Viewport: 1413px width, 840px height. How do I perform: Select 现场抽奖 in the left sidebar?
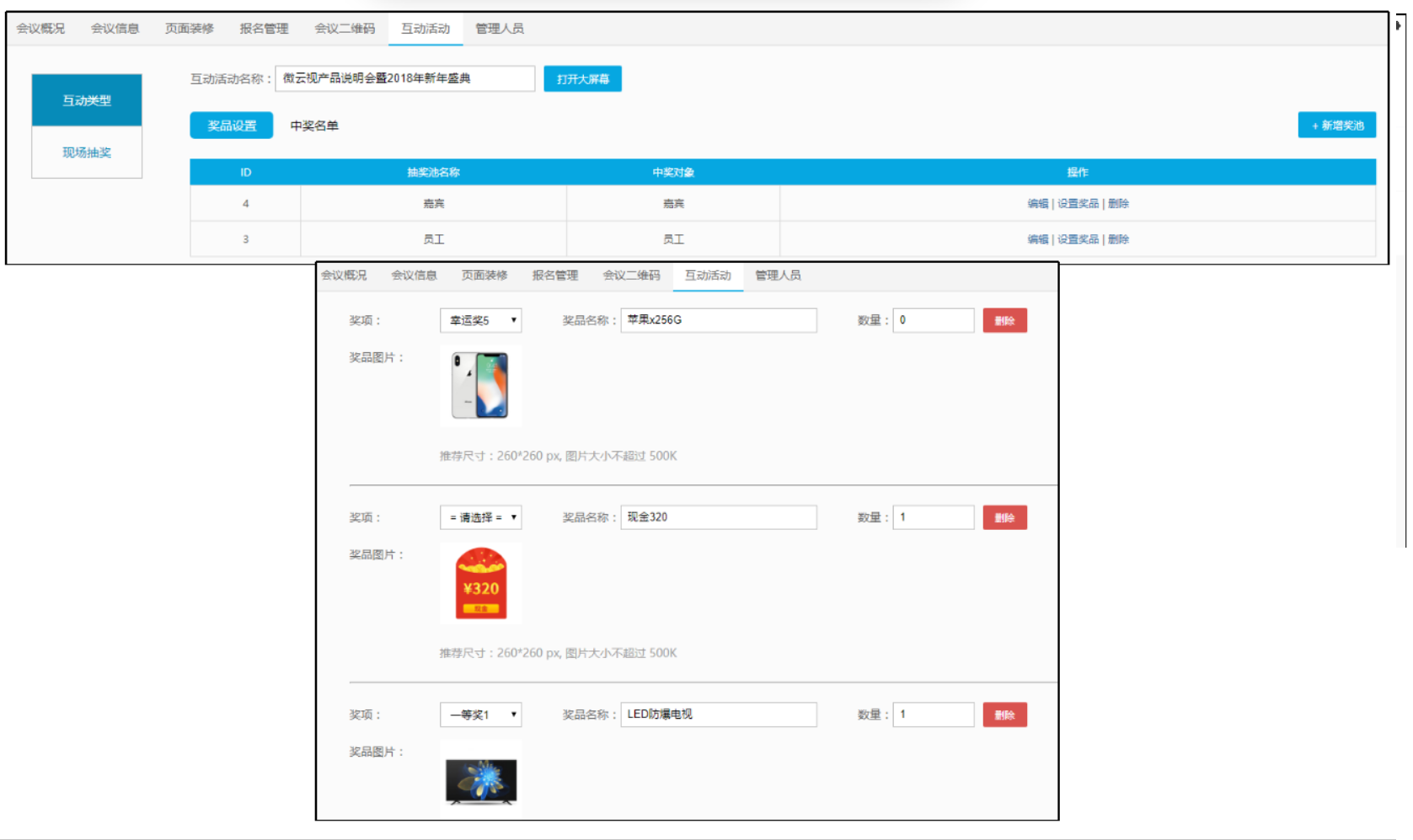coord(87,152)
